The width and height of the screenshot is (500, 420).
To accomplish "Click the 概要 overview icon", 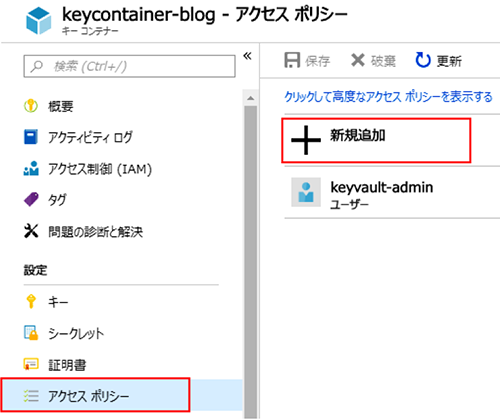I will tap(31, 106).
